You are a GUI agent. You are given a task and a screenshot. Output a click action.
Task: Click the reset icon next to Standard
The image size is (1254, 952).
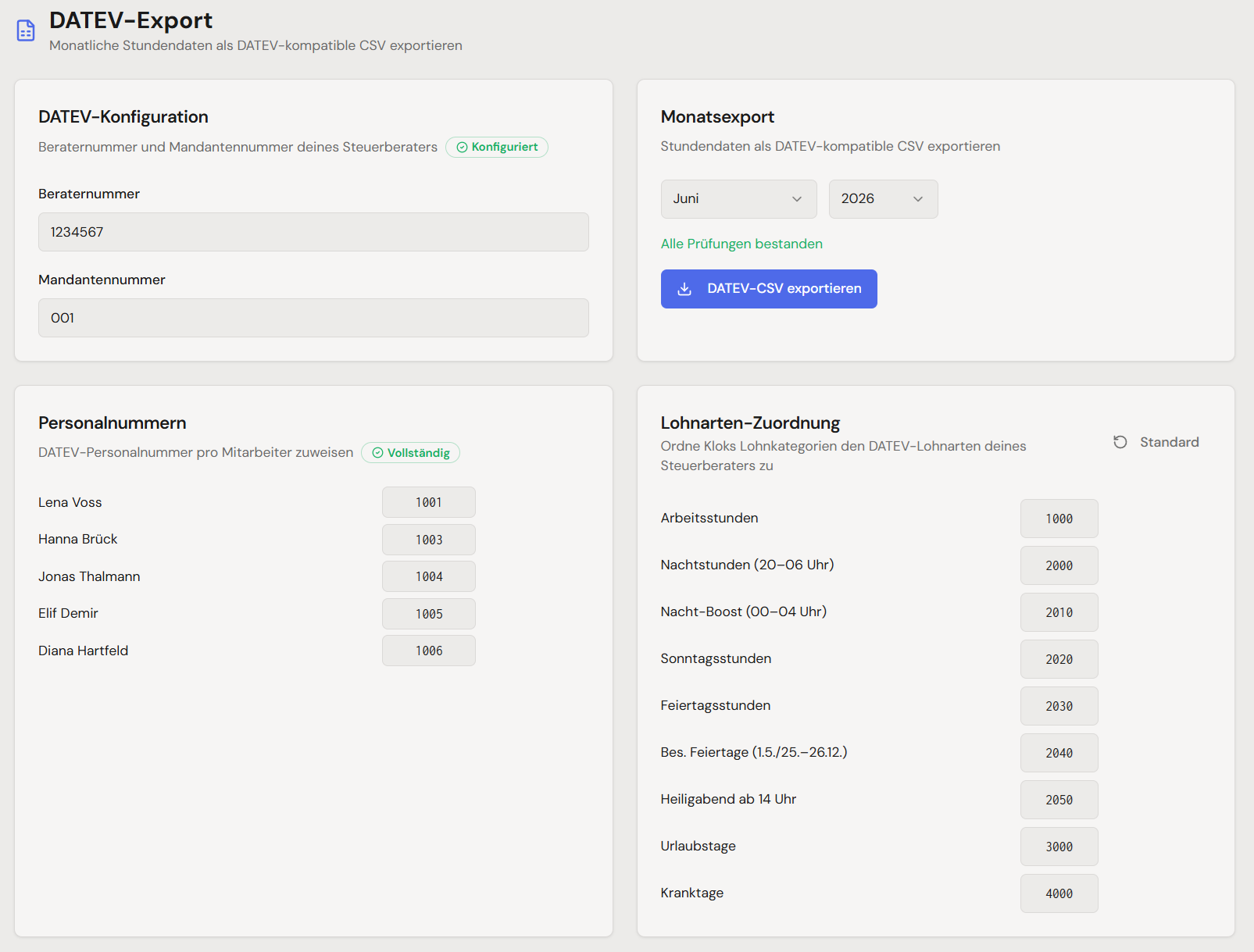coord(1120,441)
